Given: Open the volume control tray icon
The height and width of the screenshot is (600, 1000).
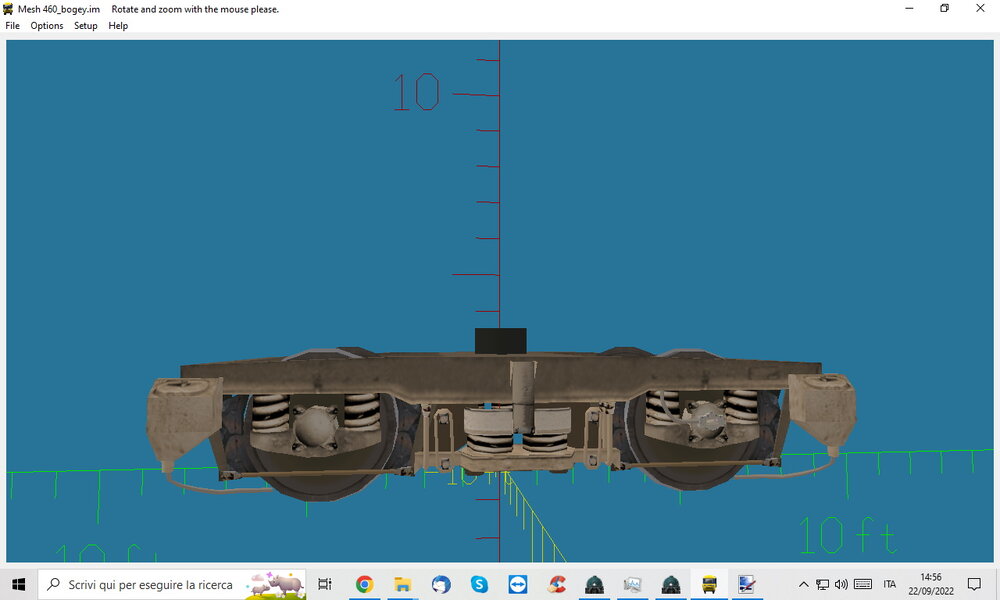Looking at the screenshot, I should click(841, 584).
